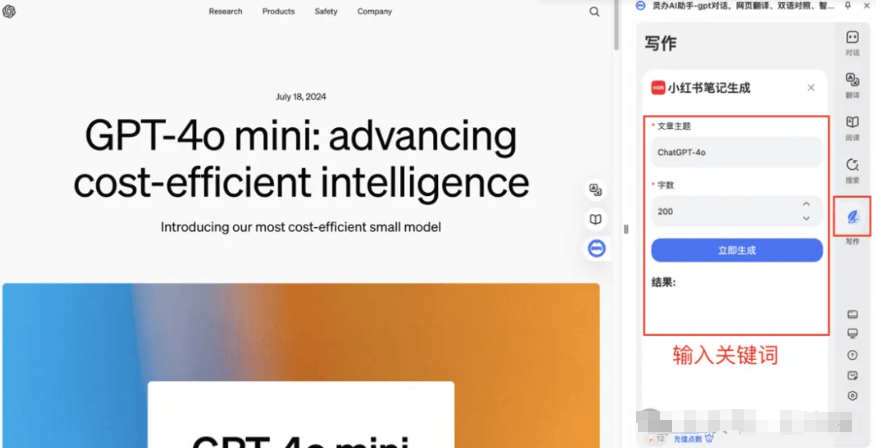Click the pin icon in extension title bar
876x448 pixels.
click(848, 6)
